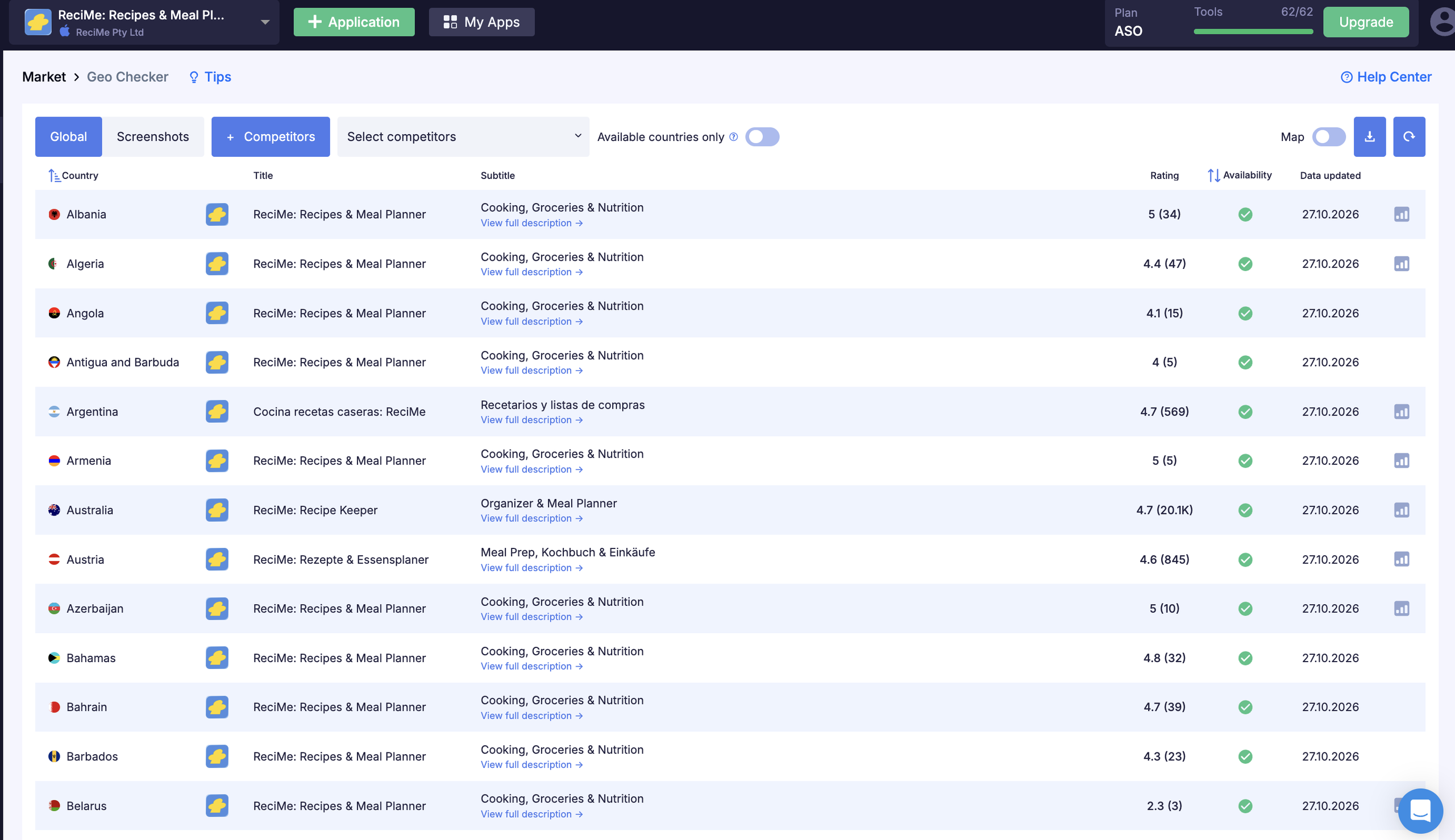1455x840 pixels.
Task: View full description for Bahrain
Action: (531, 716)
